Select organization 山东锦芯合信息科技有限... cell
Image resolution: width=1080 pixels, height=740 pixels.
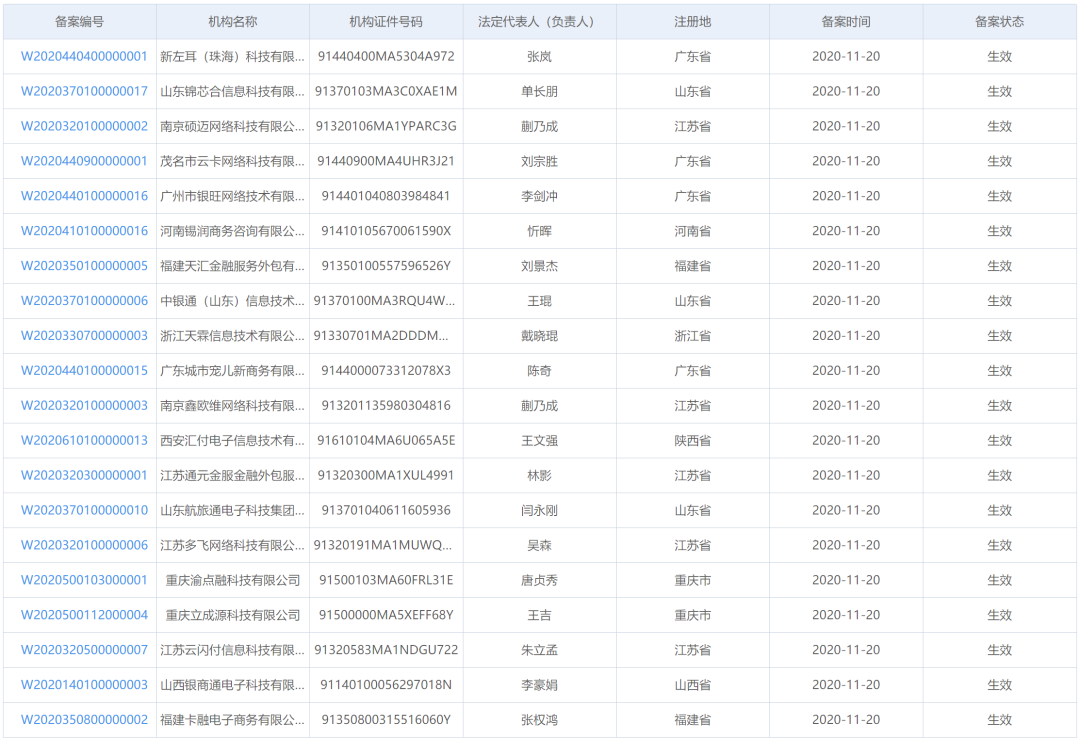click(x=233, y=92)
